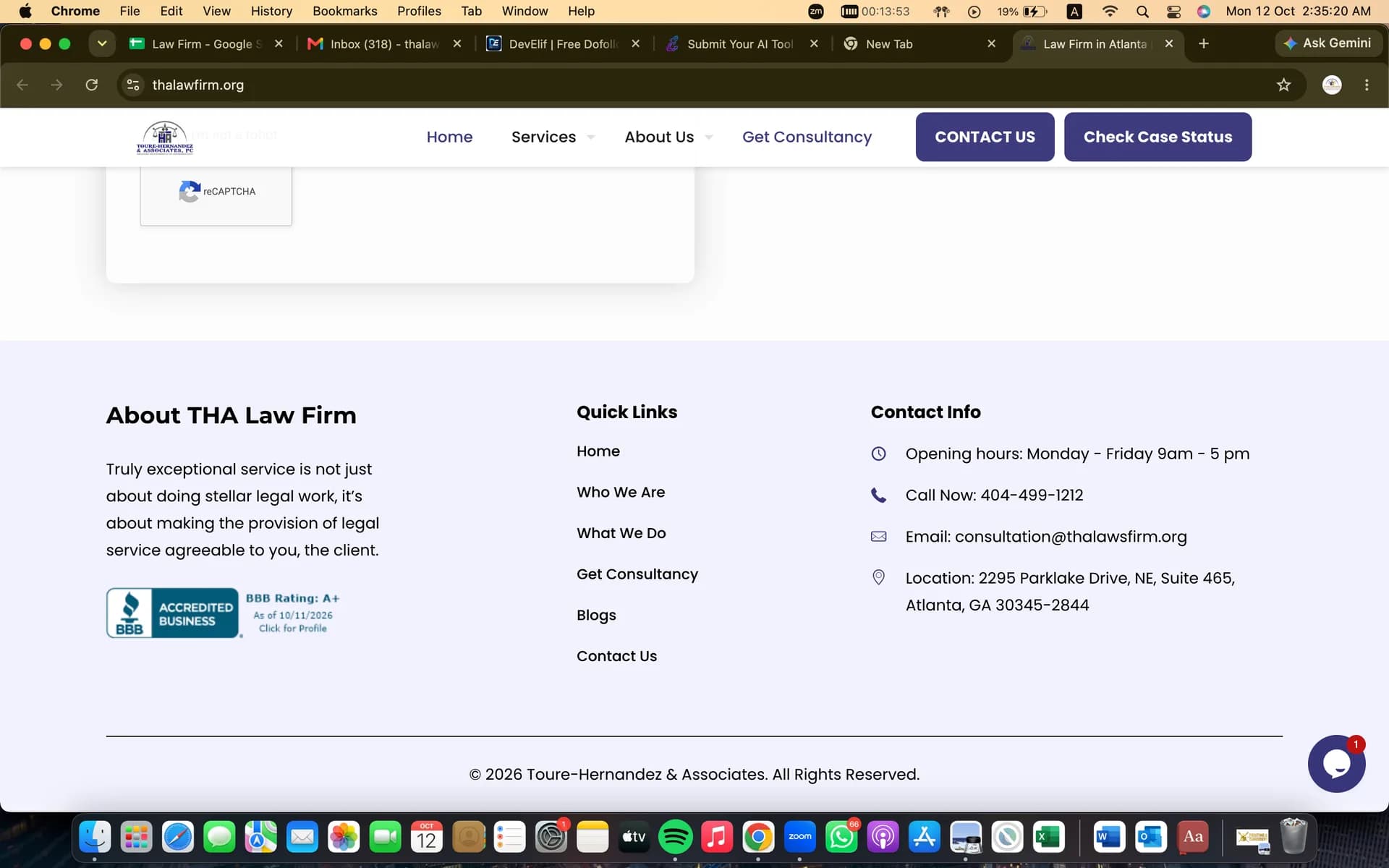Image resolution: width=1389 pixels, height=868 pixels.
Task: Open Zoom from the dock
Action: 799,837
